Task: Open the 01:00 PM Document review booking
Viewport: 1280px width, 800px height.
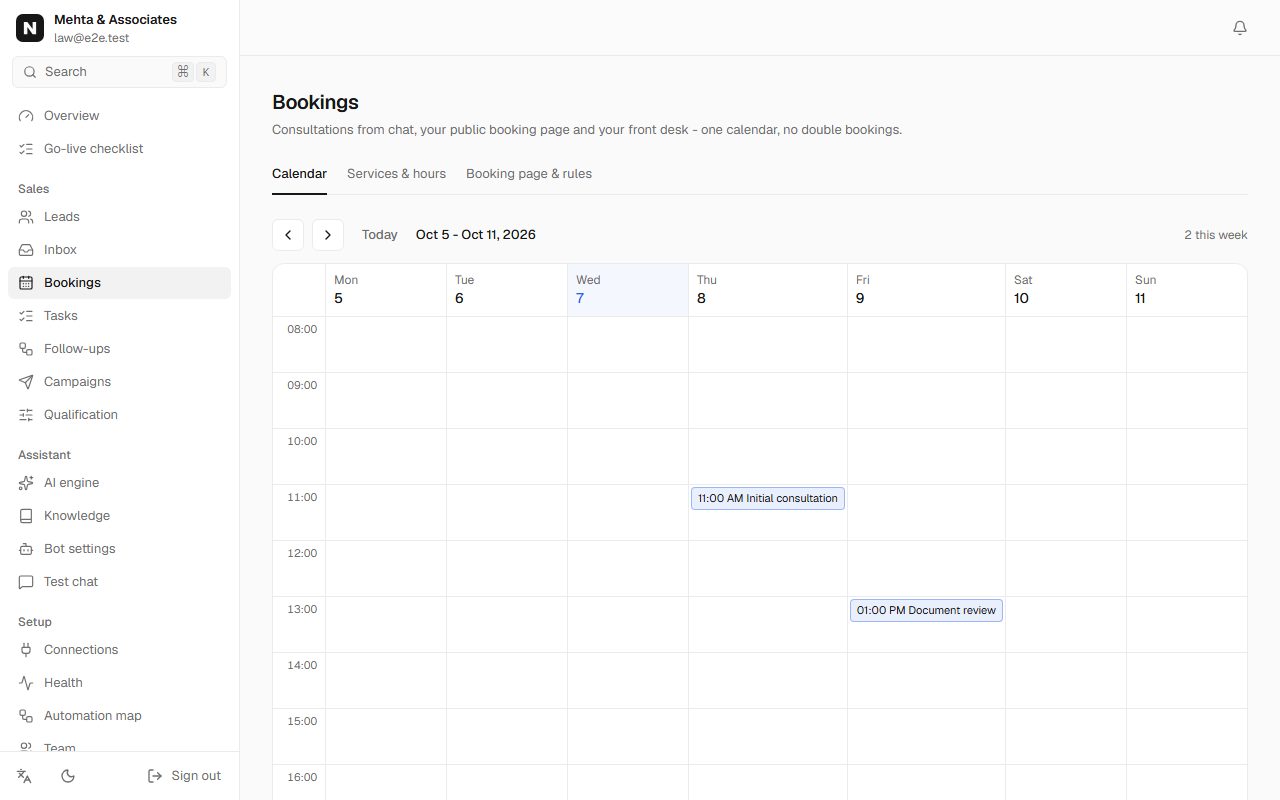Action: (926, 610)
